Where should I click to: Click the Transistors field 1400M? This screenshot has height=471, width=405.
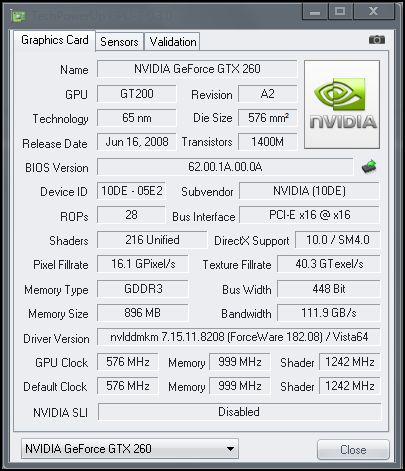tap(267, 142)
